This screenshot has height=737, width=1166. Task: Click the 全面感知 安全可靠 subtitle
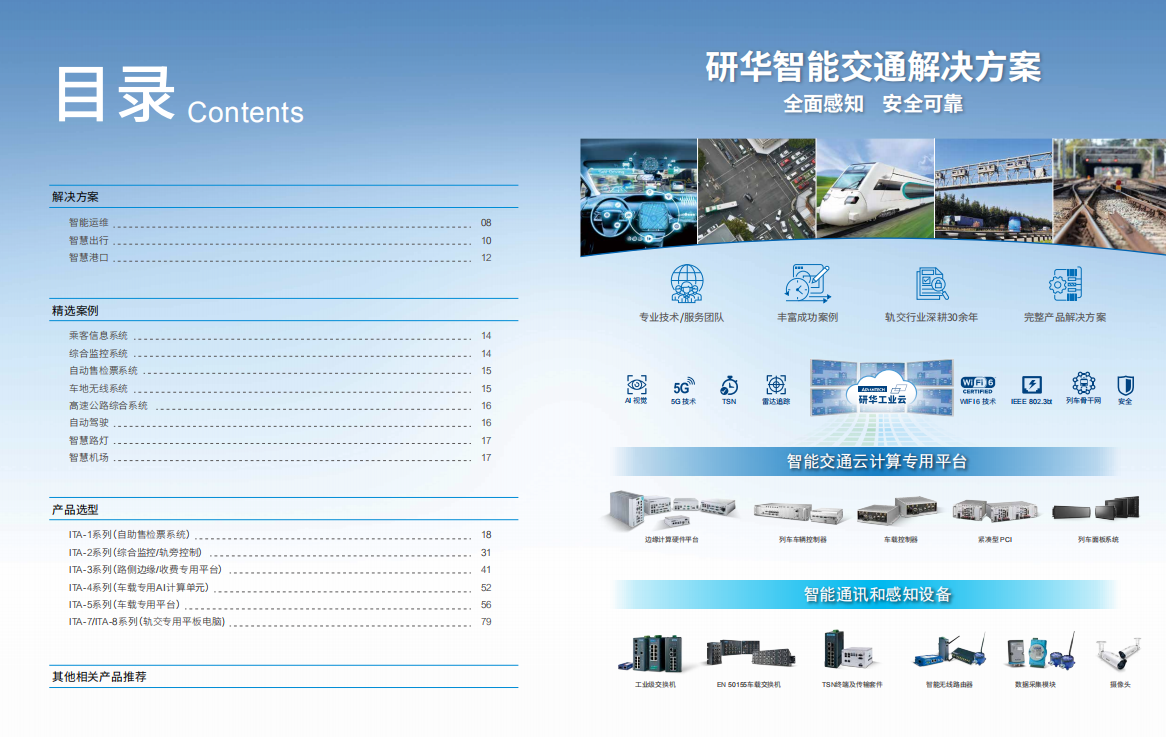point(873,103)
